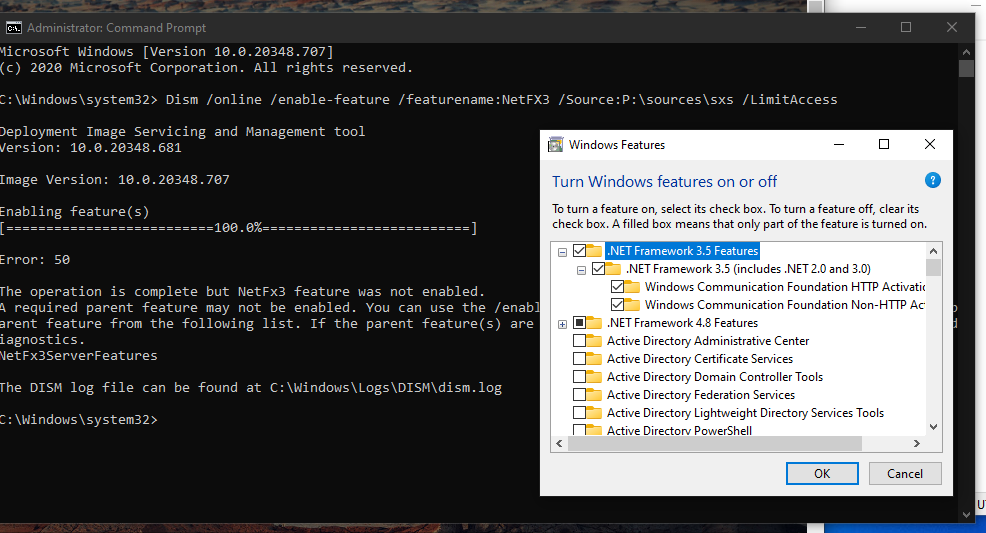Click the horizontal scrollbar thumb in feature list

pos(714,443)
